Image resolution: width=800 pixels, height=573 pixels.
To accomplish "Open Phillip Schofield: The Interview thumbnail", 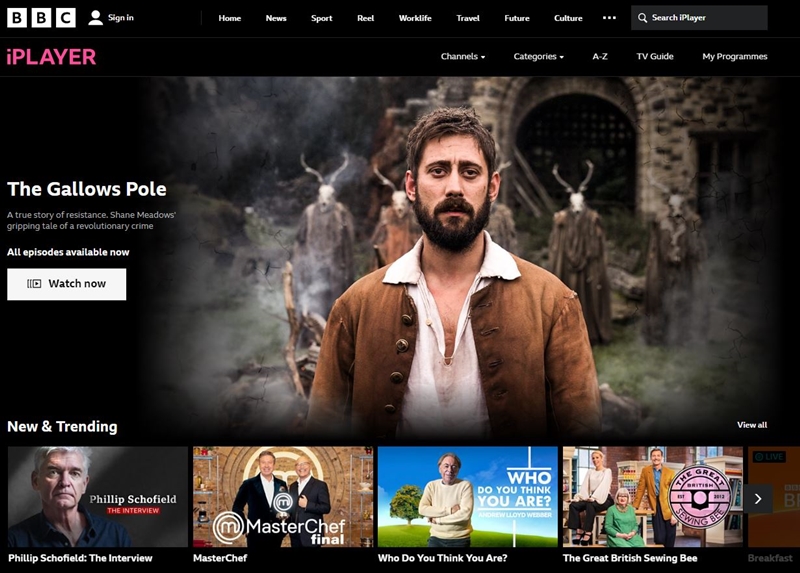I will [x=97, y=497].
